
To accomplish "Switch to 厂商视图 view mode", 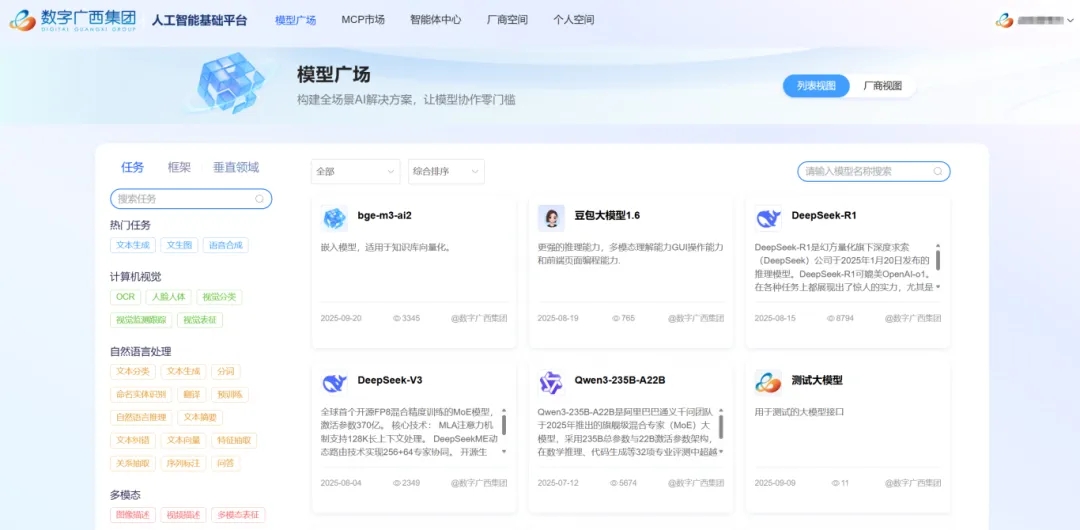I will point(883,86).
